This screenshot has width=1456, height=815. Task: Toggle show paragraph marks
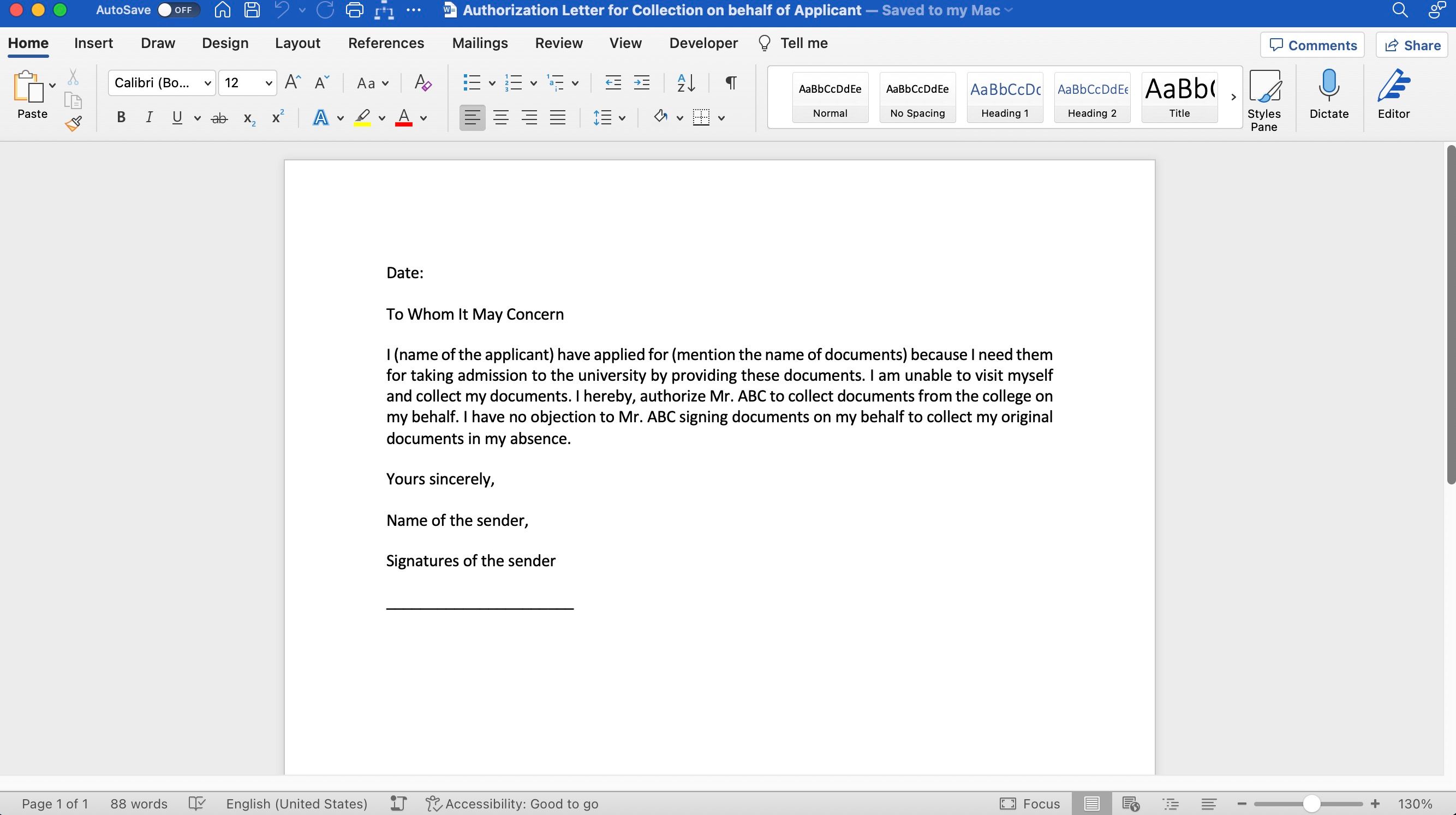[x=731, y=82]
